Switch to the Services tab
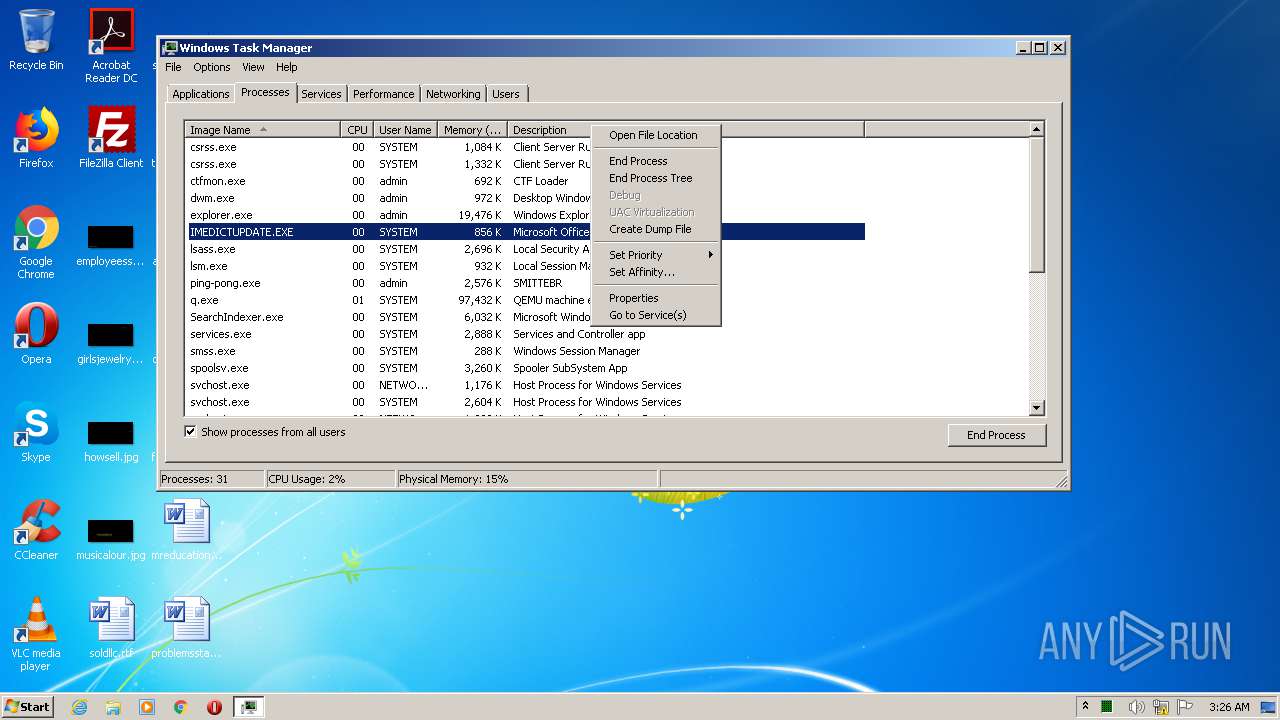The height and width of the screenshot is (720, 1280). 321,94
